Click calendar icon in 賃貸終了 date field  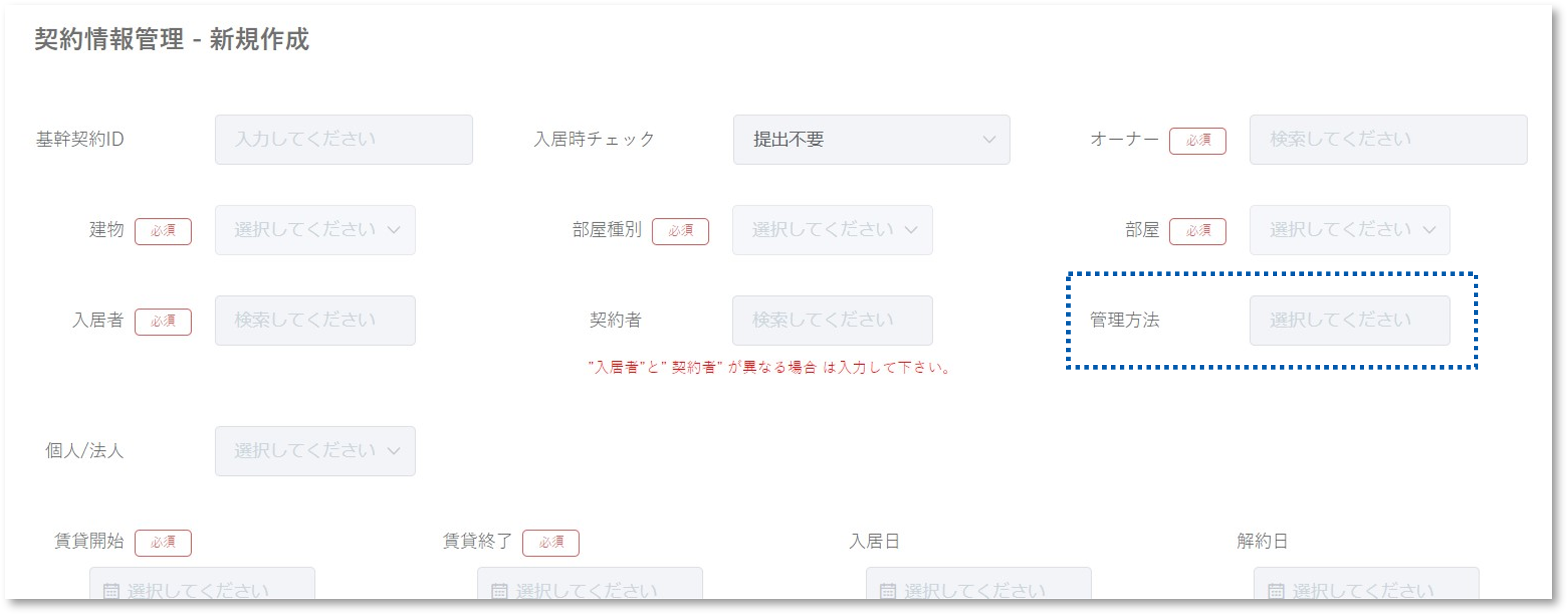click(499, 590)
